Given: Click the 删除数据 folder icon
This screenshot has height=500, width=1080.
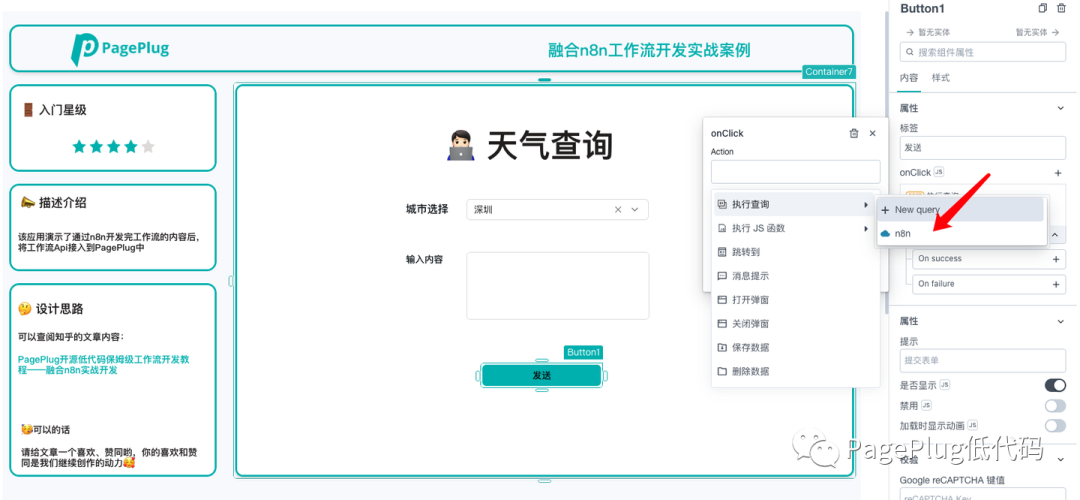Looking at the screenshot, I should click(x=722, y=371).
